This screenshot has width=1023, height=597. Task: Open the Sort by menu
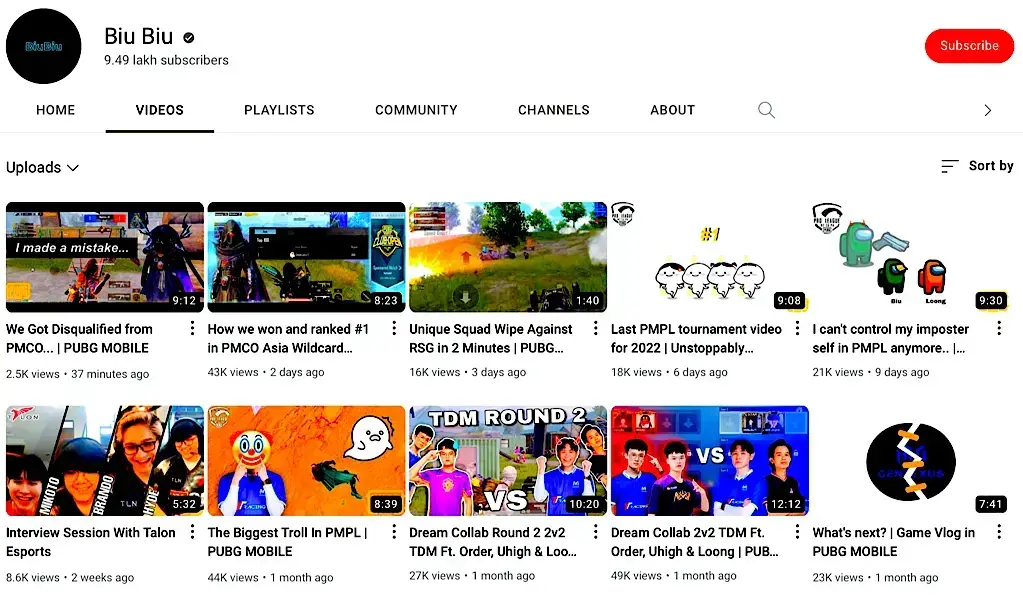tap(977, 166)
